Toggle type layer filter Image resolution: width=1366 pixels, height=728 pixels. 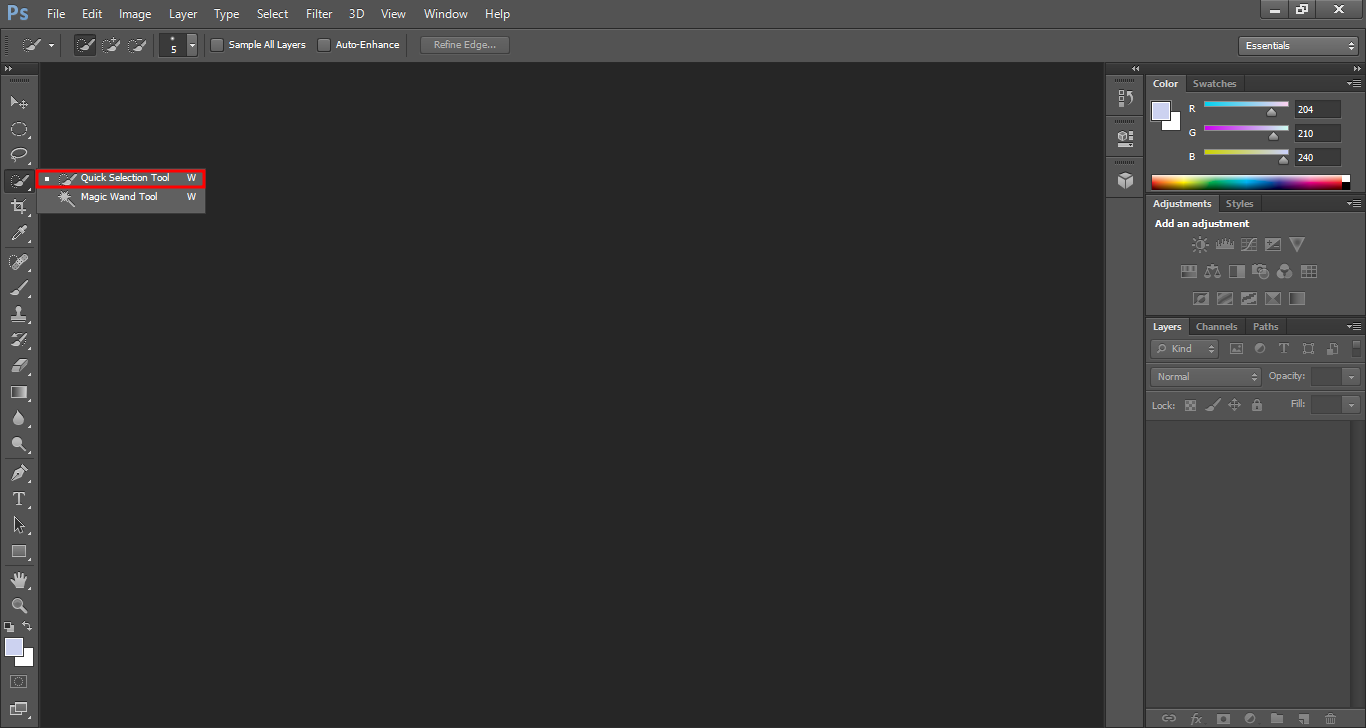click(1284, 349)
